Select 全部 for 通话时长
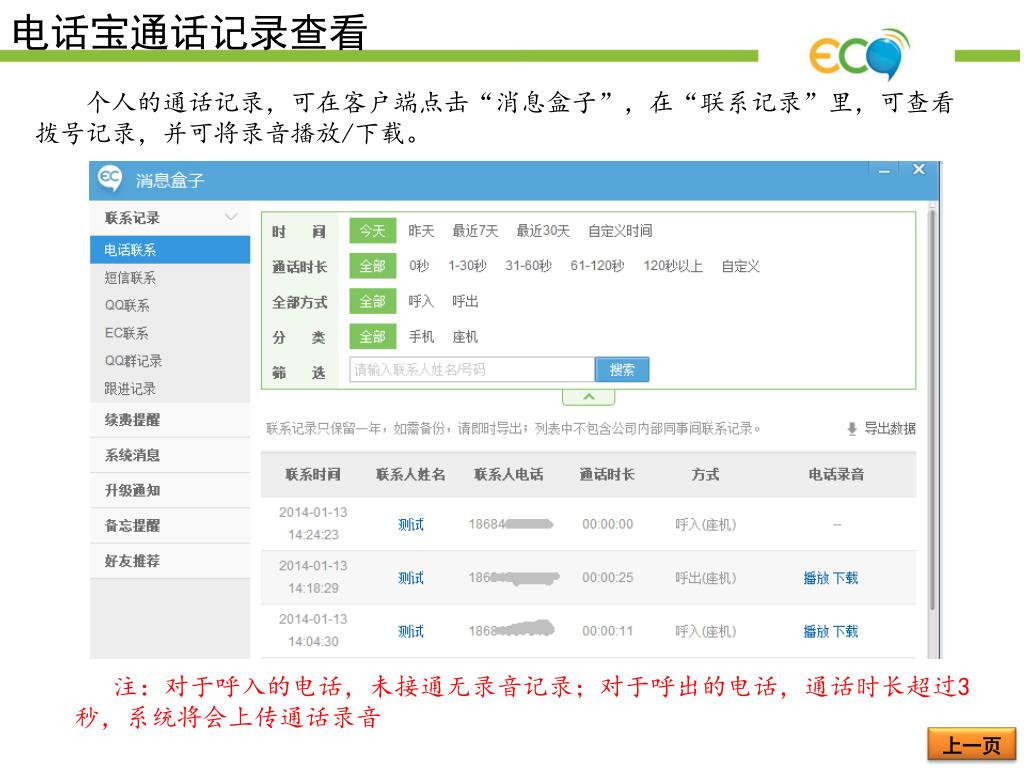Viewport: 1024px width, 768px height. point(372,266)
